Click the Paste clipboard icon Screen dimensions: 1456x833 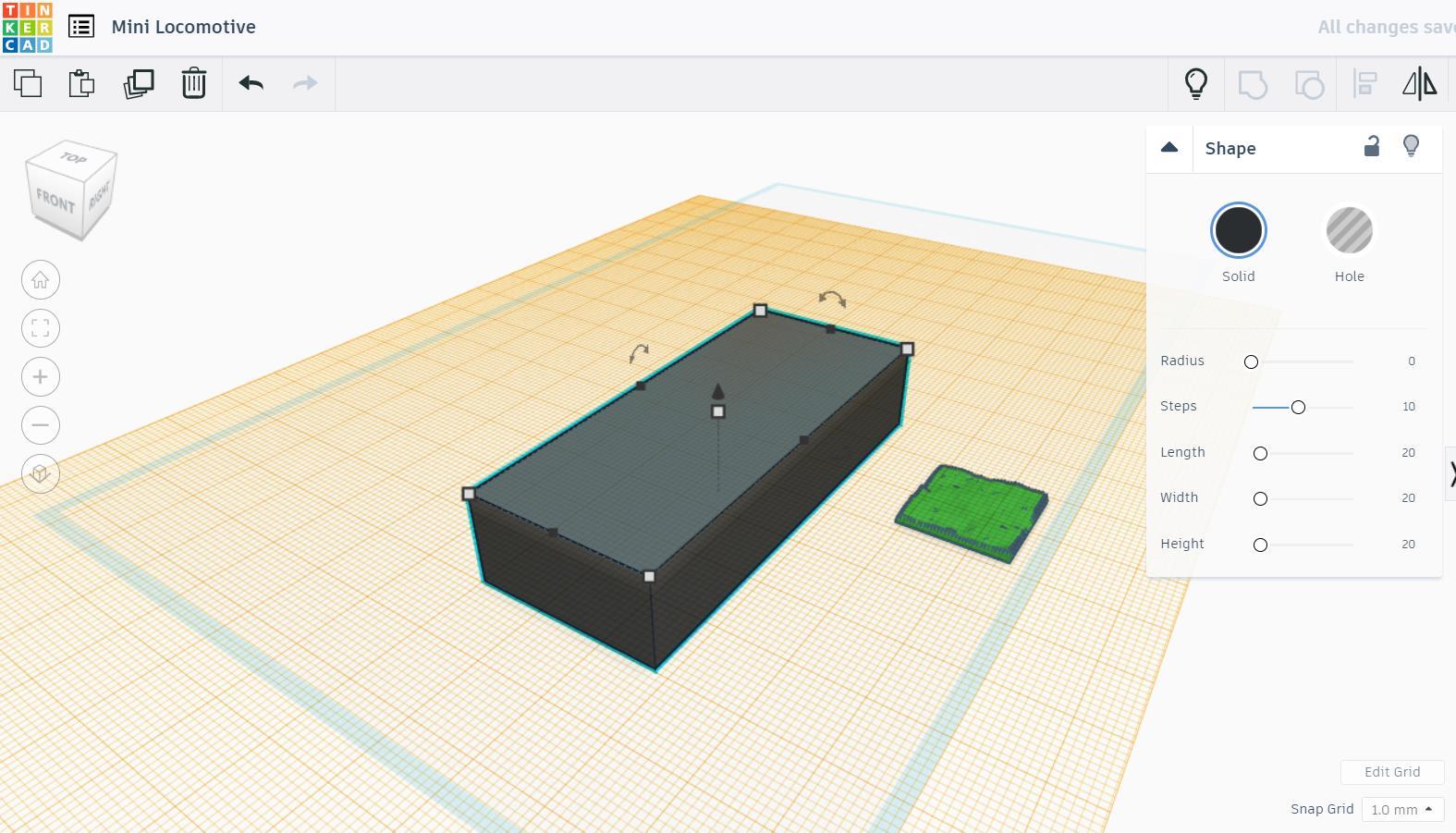tap(81, 83)
